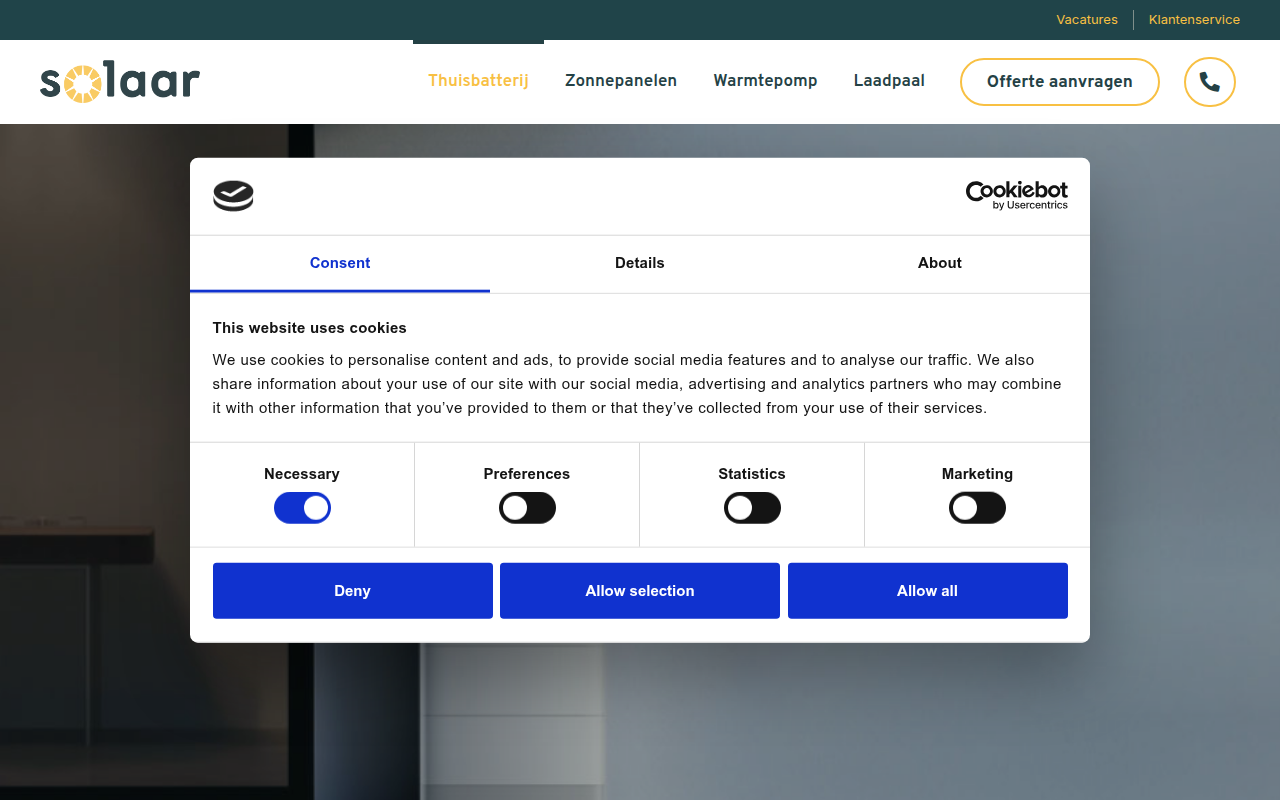Select the Consent tab
This screenshot has width=1280, height=800.
coord(340,263)
